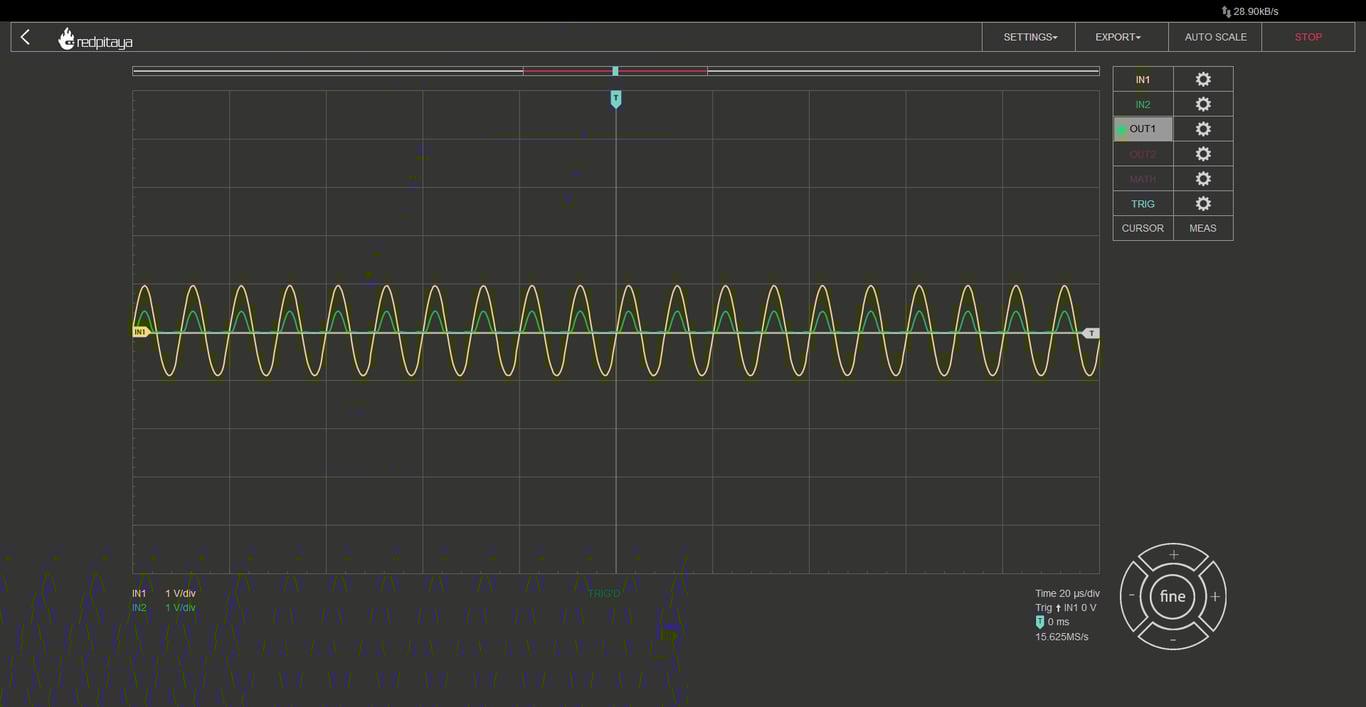The height and width of the screenshot is (707, 1366).
Task: Toggle the IN2 channel
Action: [x=1143, y=104]
